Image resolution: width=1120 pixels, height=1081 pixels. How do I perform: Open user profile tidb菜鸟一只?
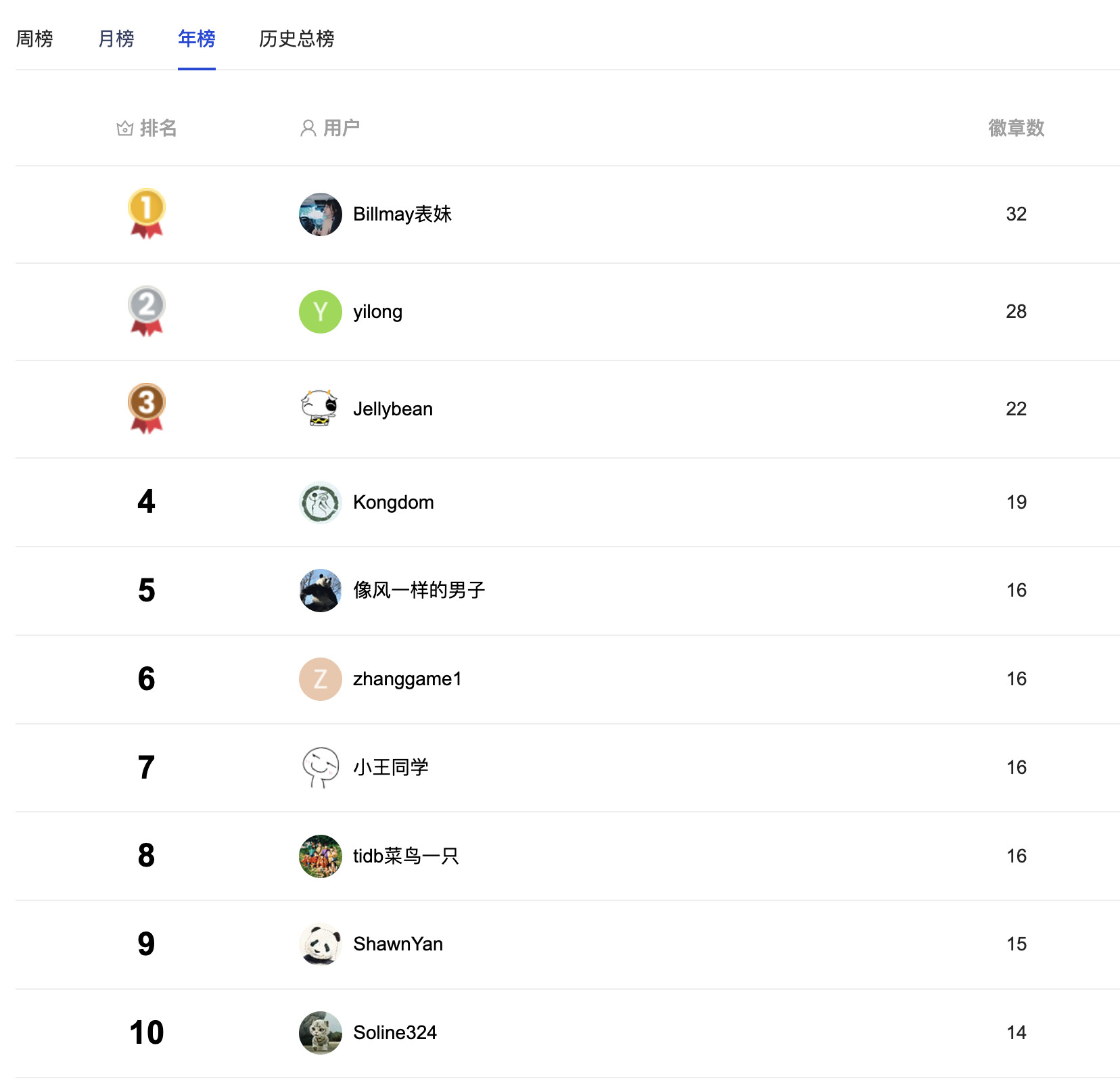pos(406,856)
